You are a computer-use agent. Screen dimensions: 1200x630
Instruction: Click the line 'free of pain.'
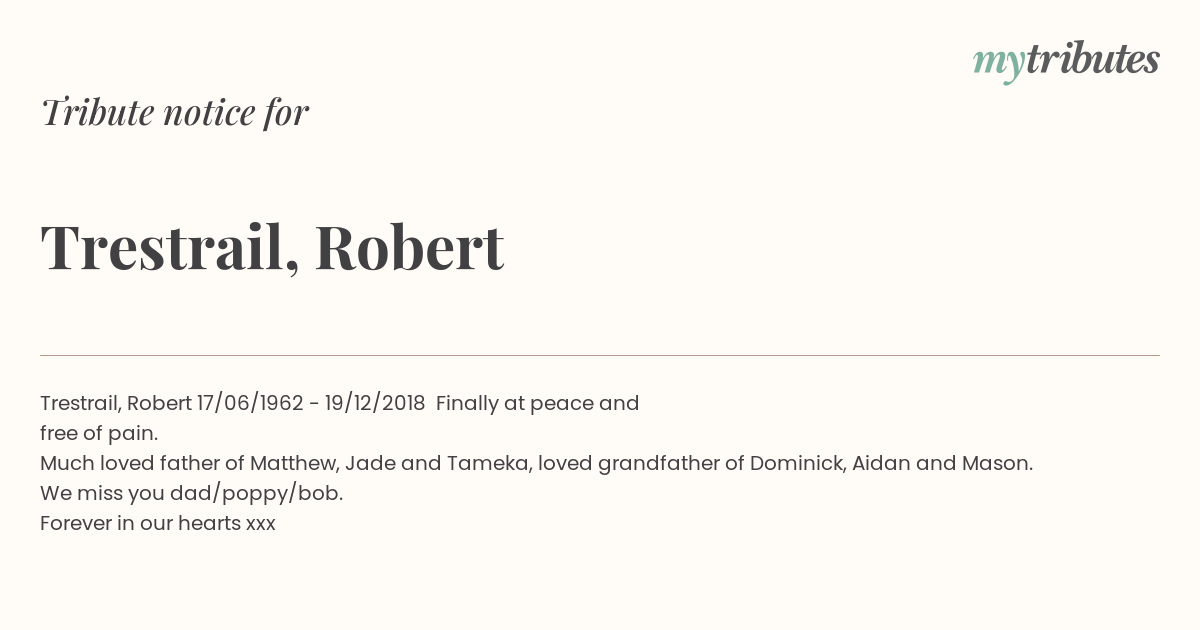pos(99,433)
